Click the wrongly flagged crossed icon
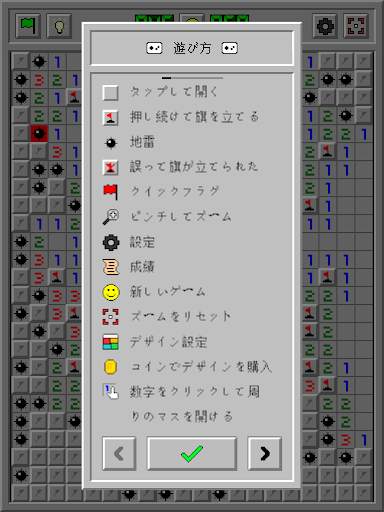The image size is (384, 512). 110,167
